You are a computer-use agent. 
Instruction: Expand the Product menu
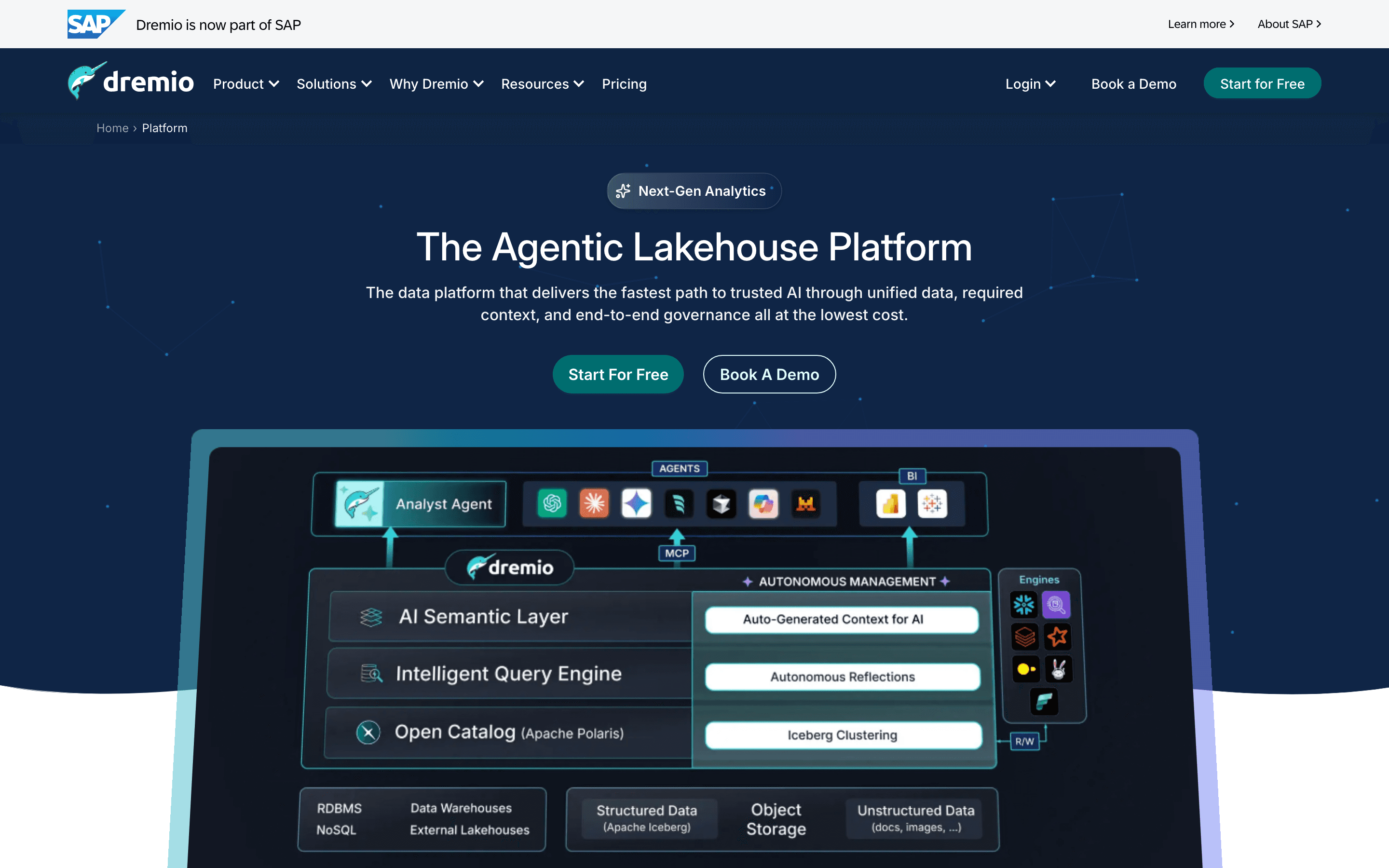246,84
